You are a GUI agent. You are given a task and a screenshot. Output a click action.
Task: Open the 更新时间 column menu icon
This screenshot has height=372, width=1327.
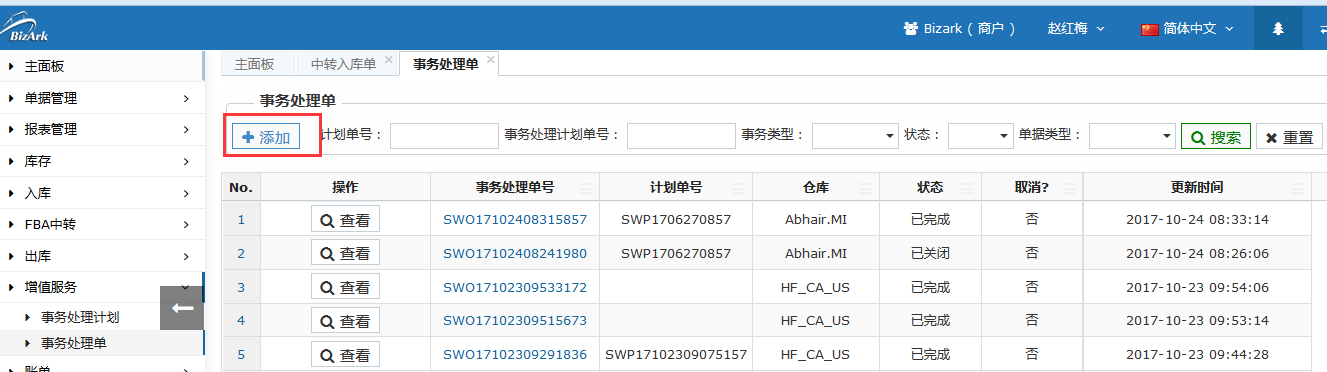1299,188
